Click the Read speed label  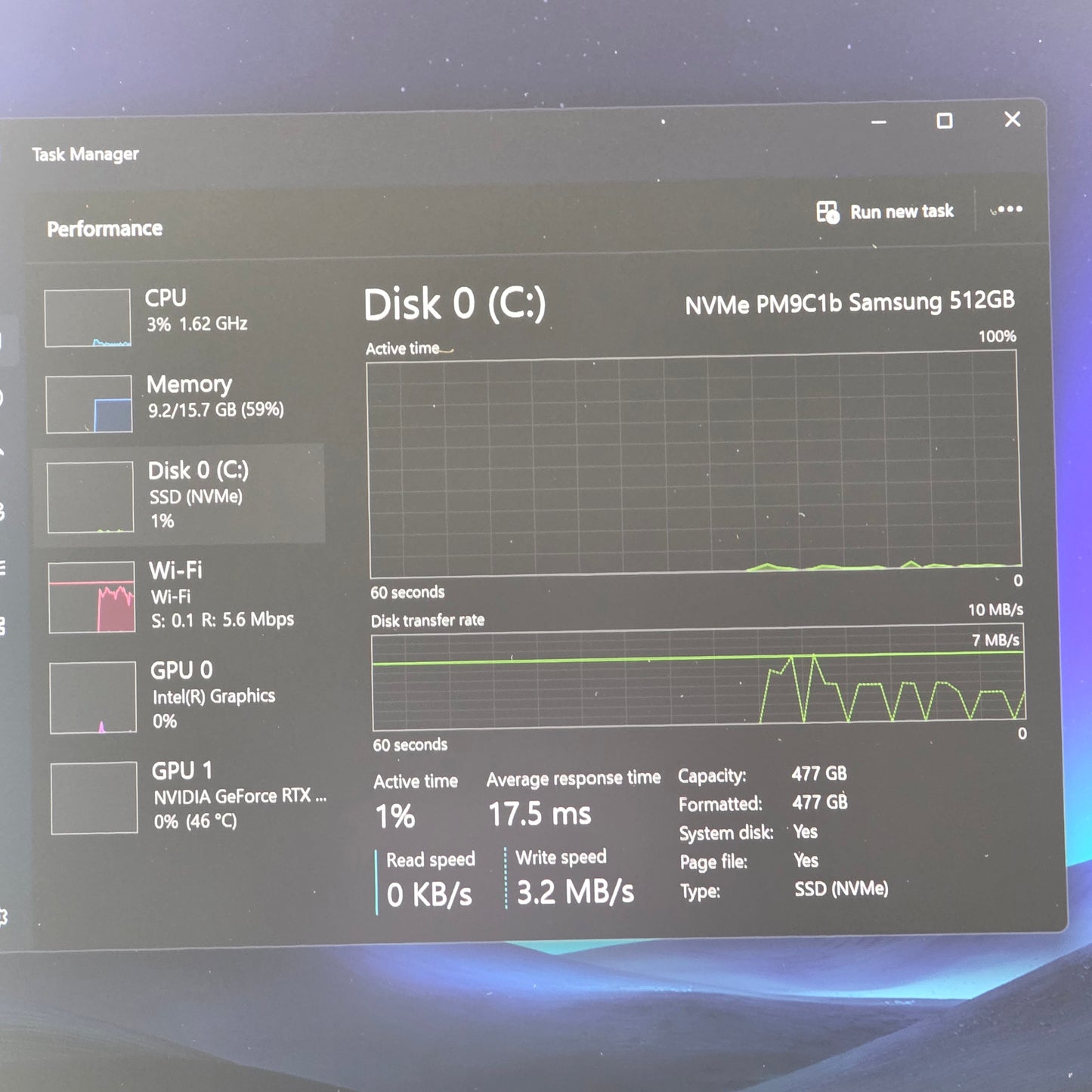click(x=431, y=859)
